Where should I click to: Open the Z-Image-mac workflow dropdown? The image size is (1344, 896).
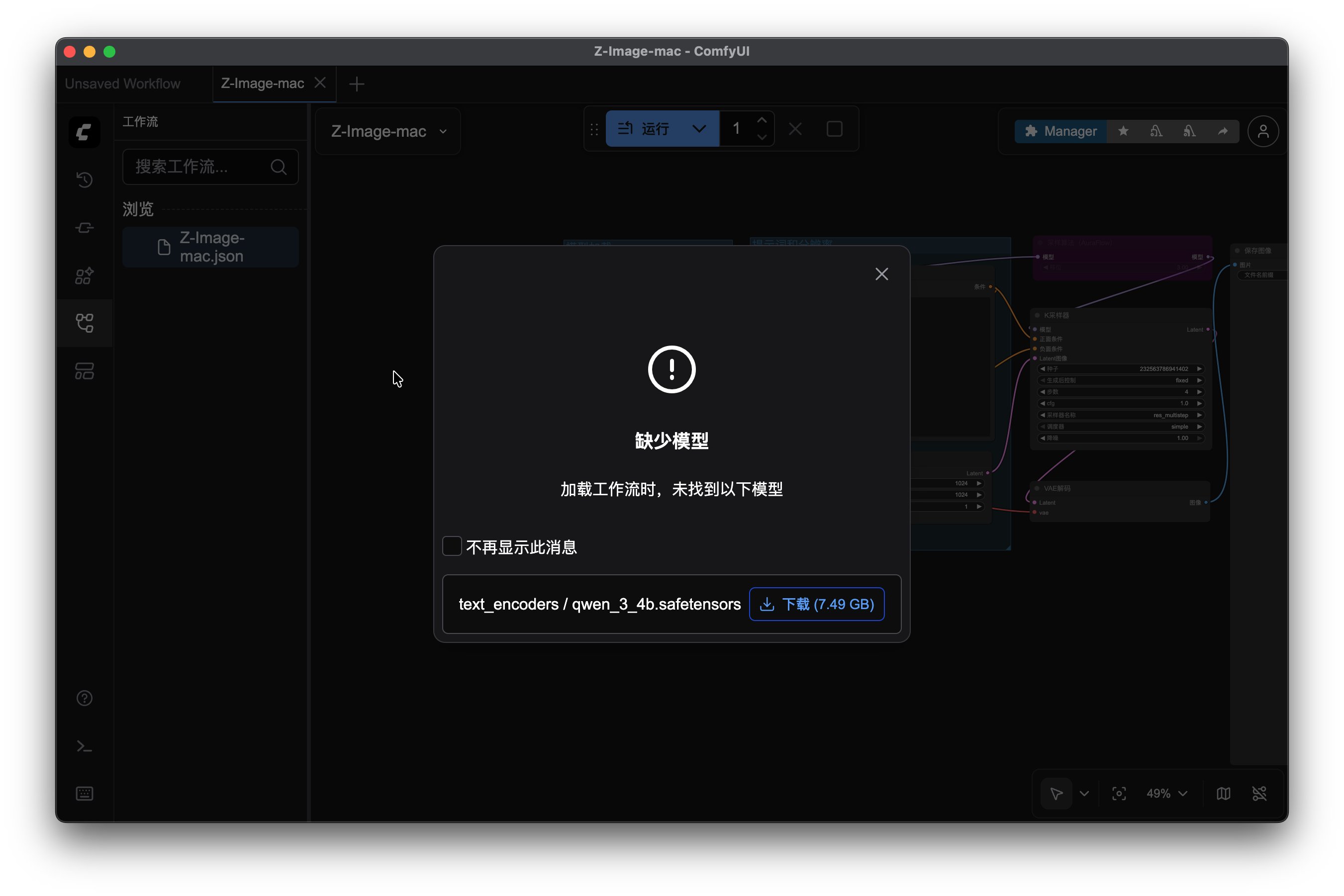388,131
